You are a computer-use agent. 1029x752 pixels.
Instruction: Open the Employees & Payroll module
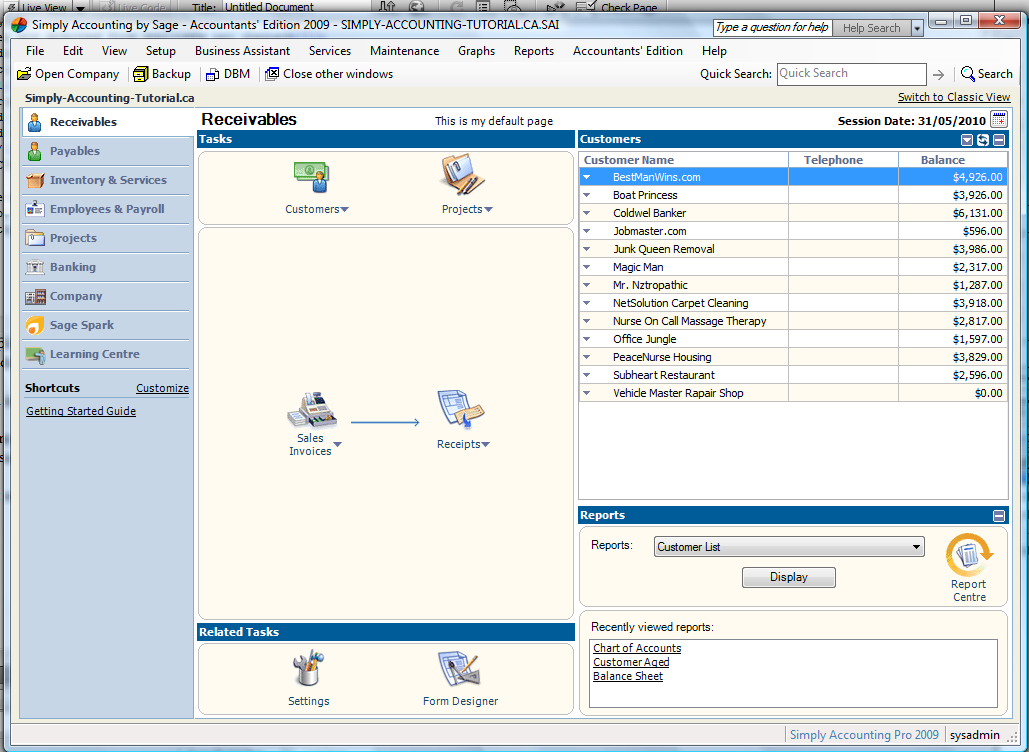(106, 209)
